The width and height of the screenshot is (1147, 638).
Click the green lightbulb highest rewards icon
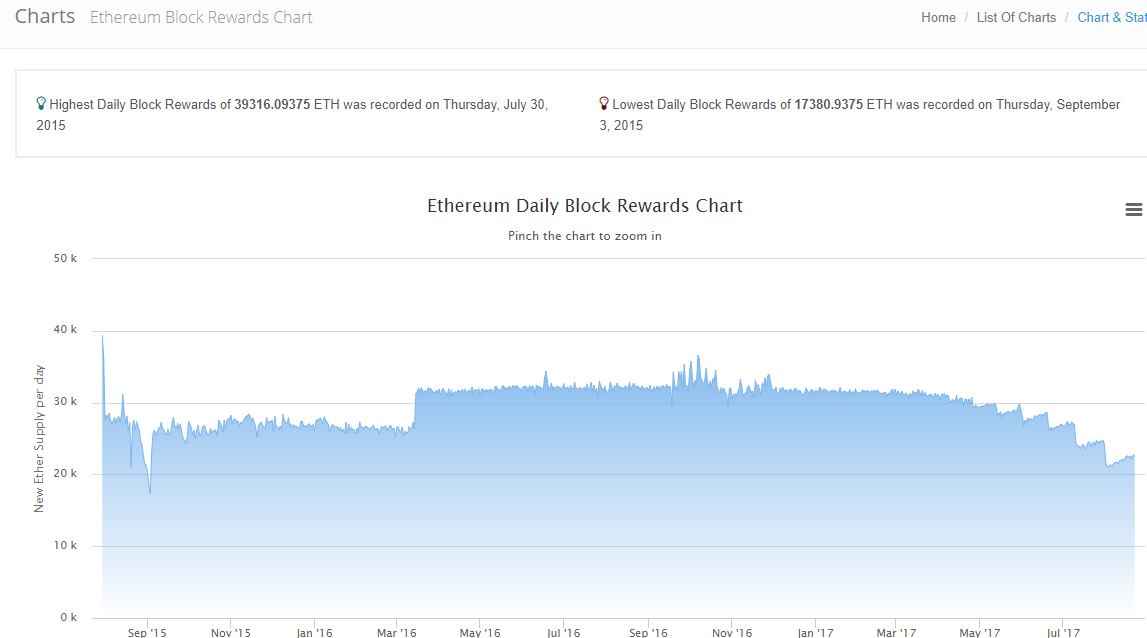pyautogui.click(x=41, y=104)
